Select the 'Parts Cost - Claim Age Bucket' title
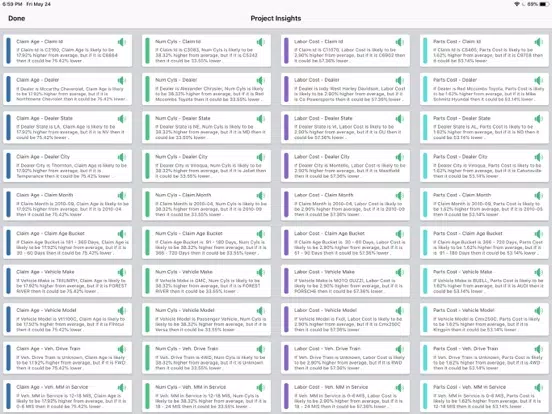552x414 pixels. pyautogui.click(x=468, y=233)
